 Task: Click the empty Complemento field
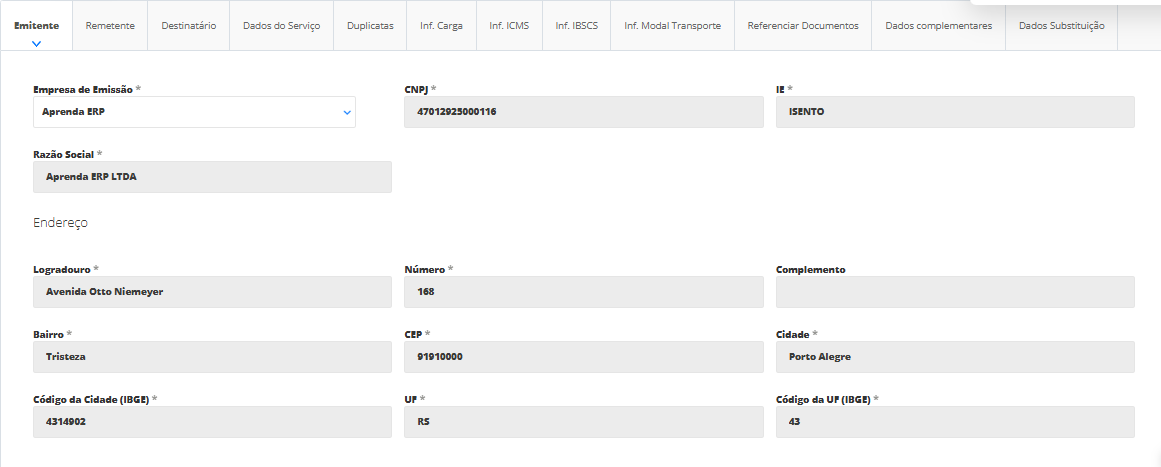[x=955, y=292]
